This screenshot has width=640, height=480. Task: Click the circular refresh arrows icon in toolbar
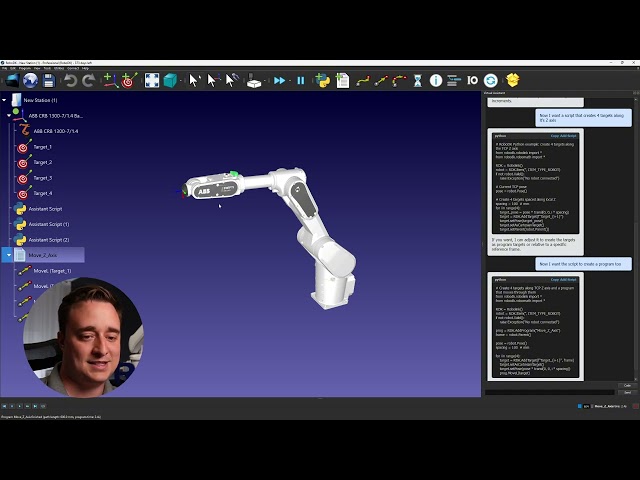pos(491,80)
